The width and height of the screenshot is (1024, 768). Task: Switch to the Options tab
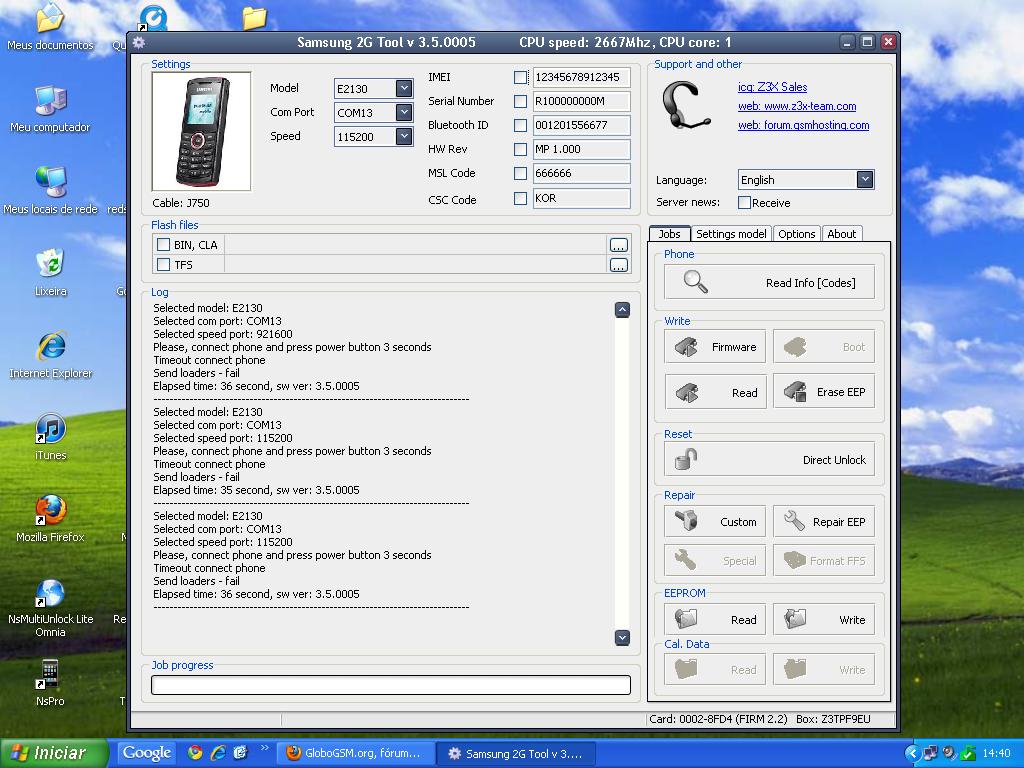797,234
